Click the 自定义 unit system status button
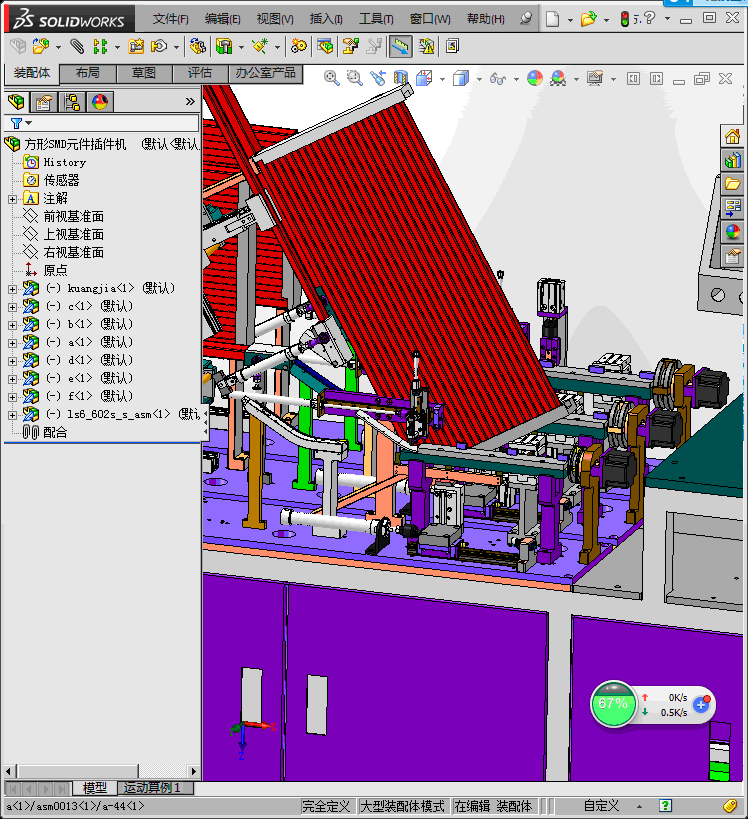The height and width of the screenshot is (819, 748). pos(601,806)
